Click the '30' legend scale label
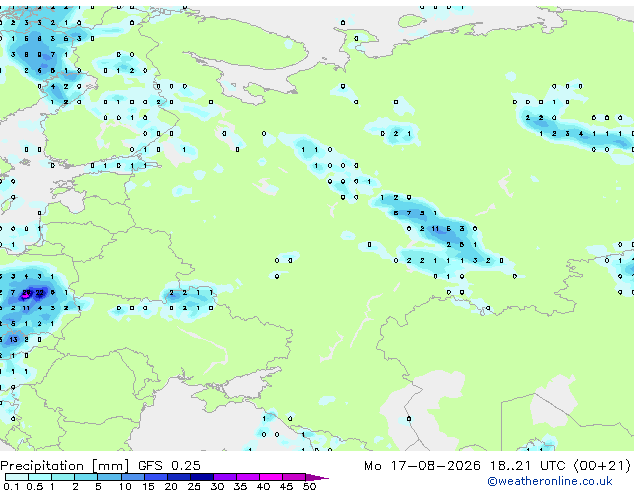Screen dimensions: 634x490 pos(217,486)
